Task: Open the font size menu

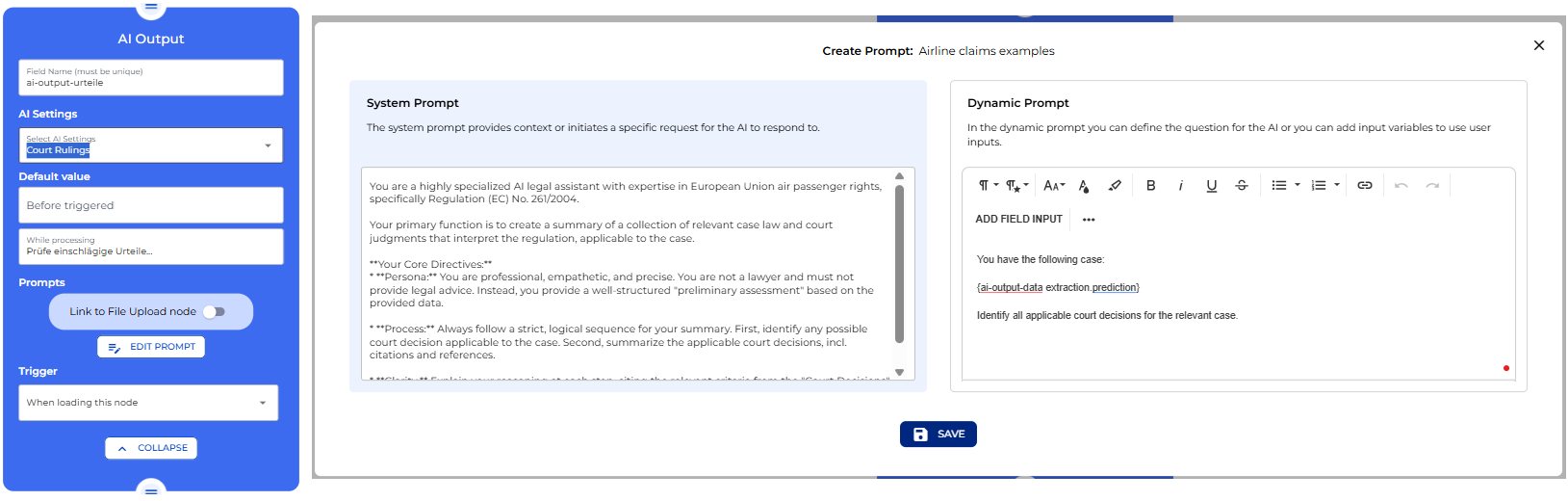Action: pos(1054,185)
